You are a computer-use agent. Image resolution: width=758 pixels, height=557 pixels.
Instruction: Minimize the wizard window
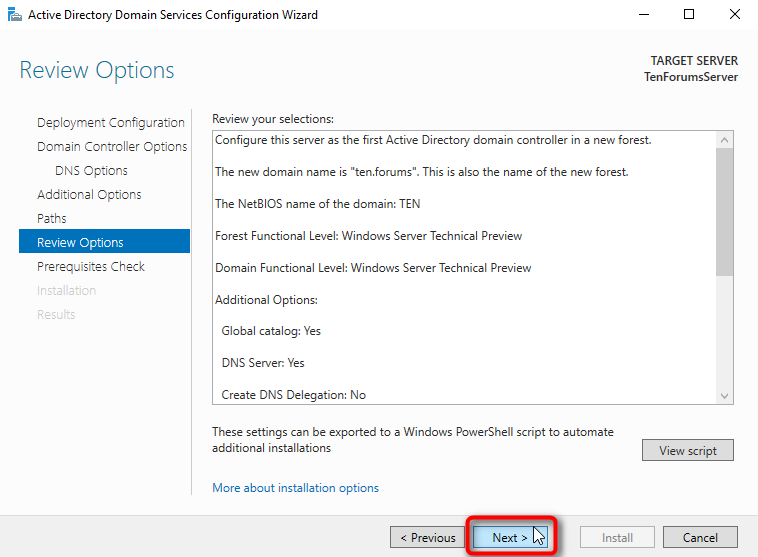[x=643, y=15]
